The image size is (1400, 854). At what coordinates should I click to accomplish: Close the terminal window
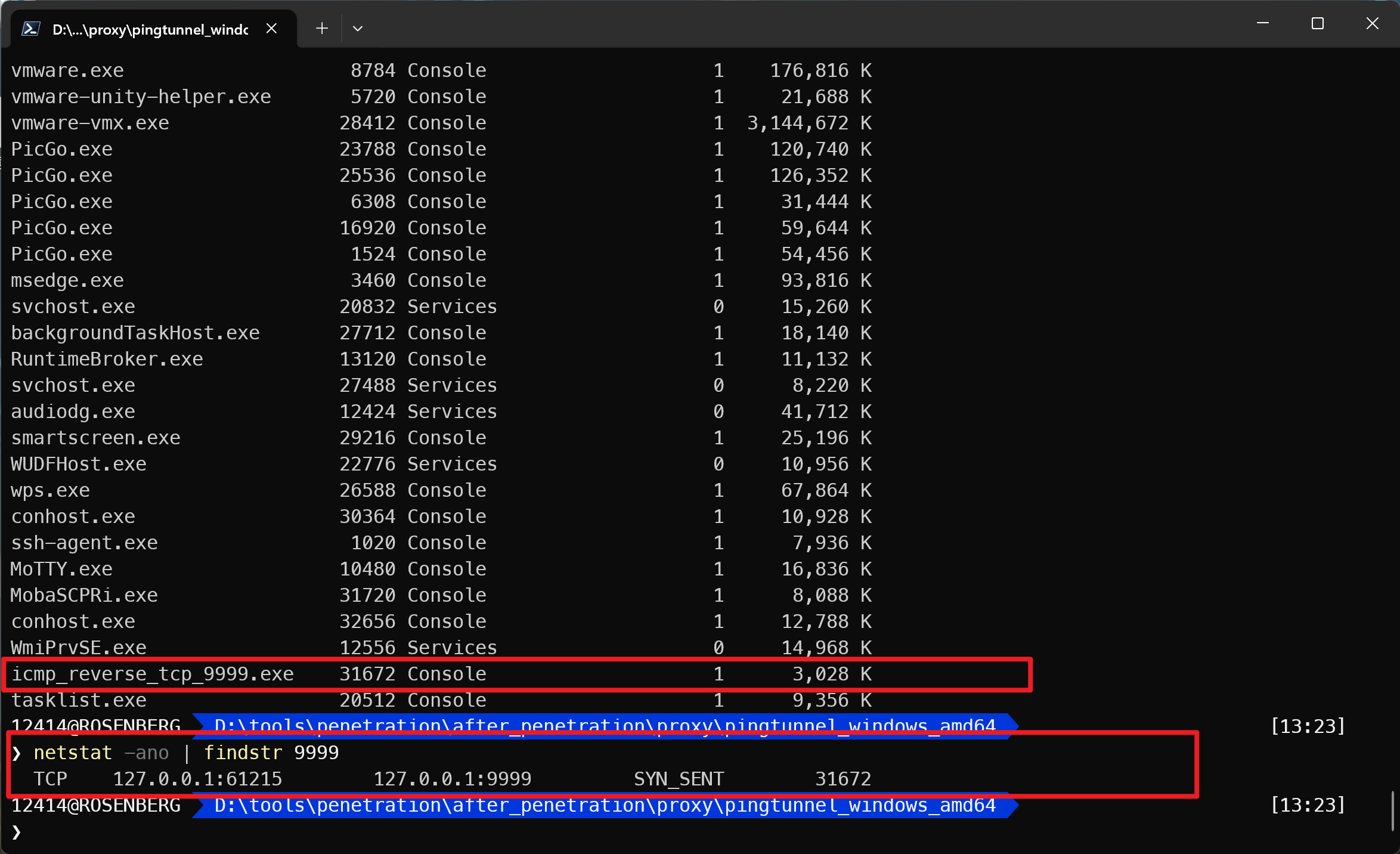coord(1372,23)
